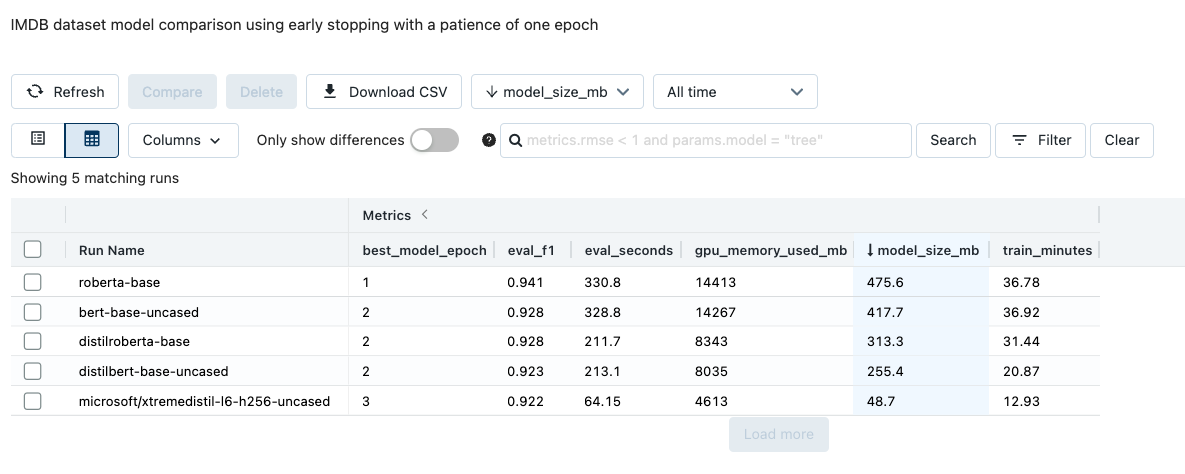The height and width of the screenshot is (474, 1185).
Task: Sort by Run Name column header
Action: (x=111, y=250)
